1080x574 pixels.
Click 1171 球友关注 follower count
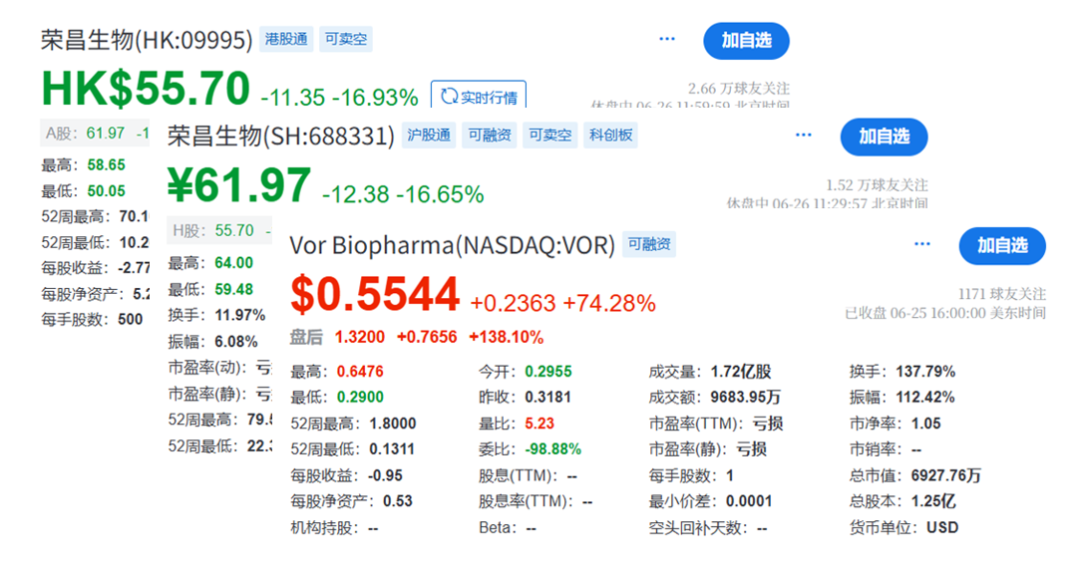pos(1001,294)
